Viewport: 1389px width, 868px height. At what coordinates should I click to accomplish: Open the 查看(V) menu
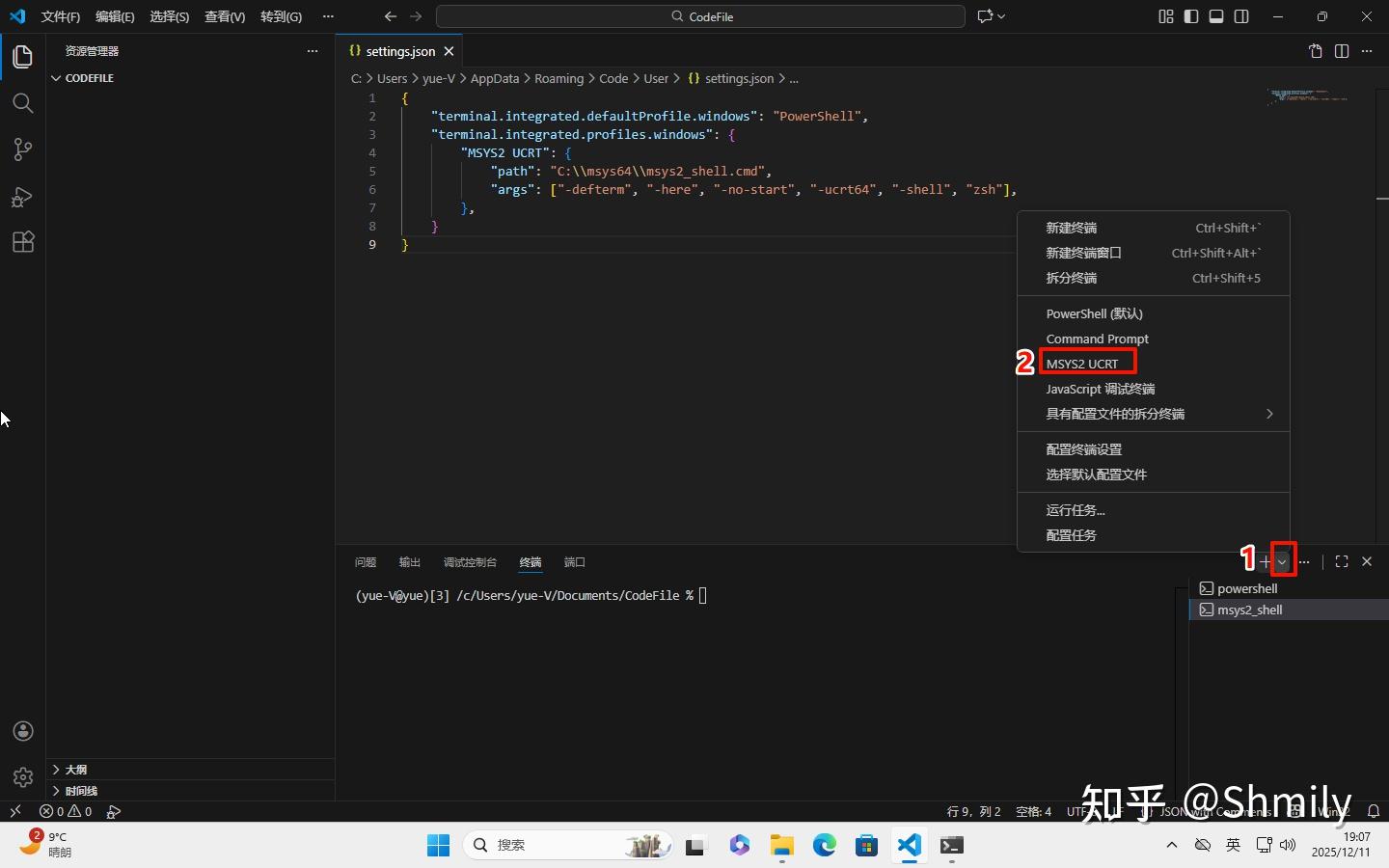coord(225,16)
